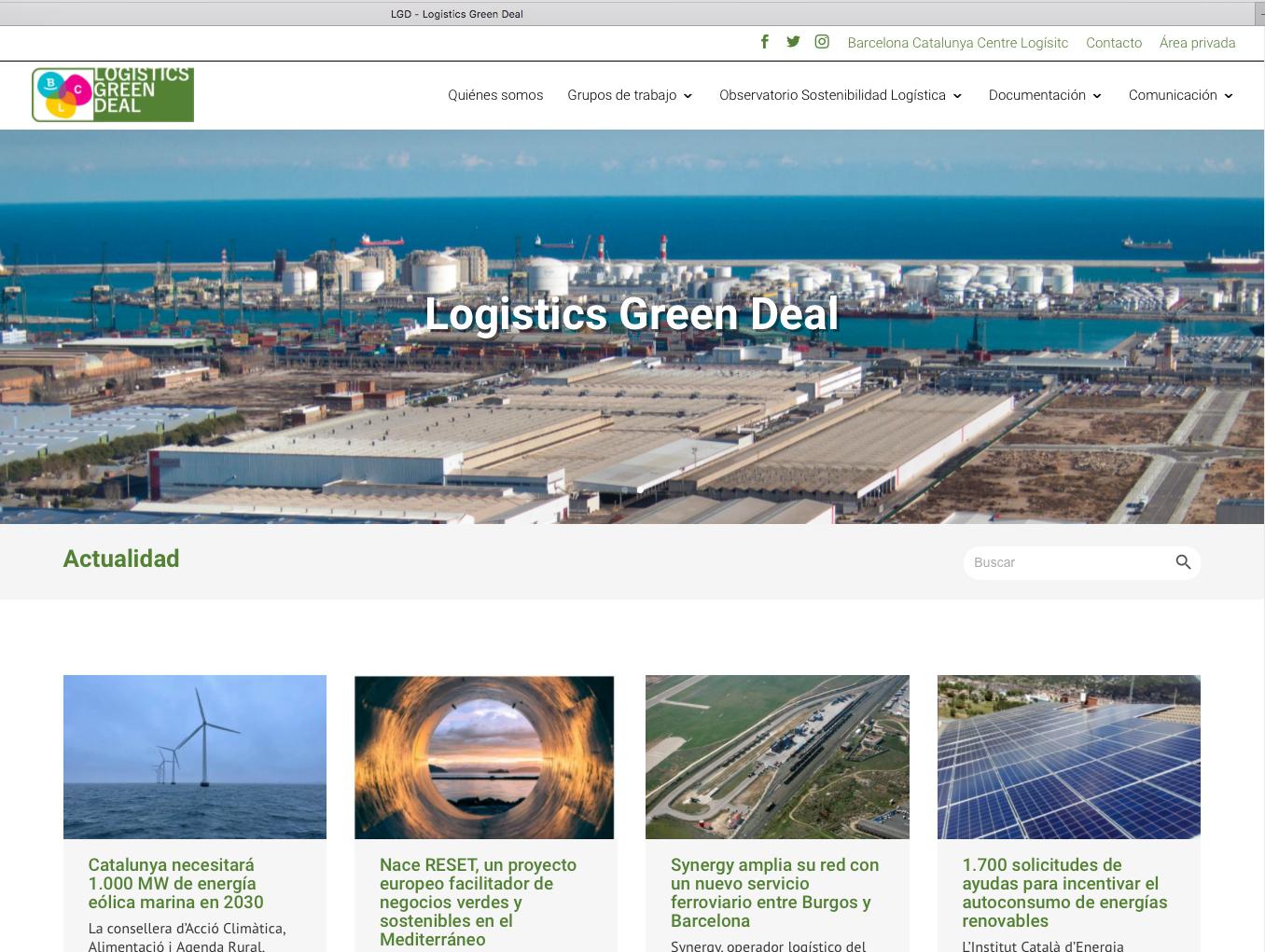Open the Comunicación dropdown menu
The image size is (1265, 952).
click(x=1180, y=95)
